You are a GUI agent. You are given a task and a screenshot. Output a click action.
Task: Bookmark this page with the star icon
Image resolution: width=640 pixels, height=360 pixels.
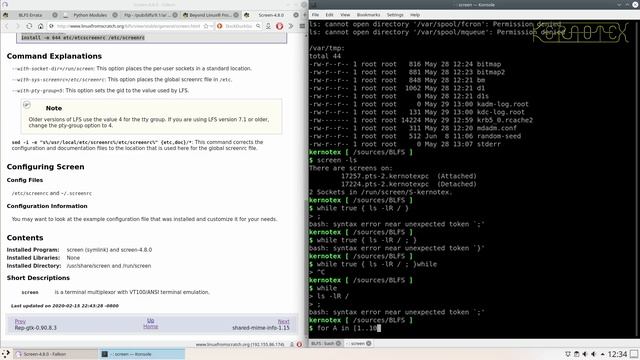tap(206, 26)
